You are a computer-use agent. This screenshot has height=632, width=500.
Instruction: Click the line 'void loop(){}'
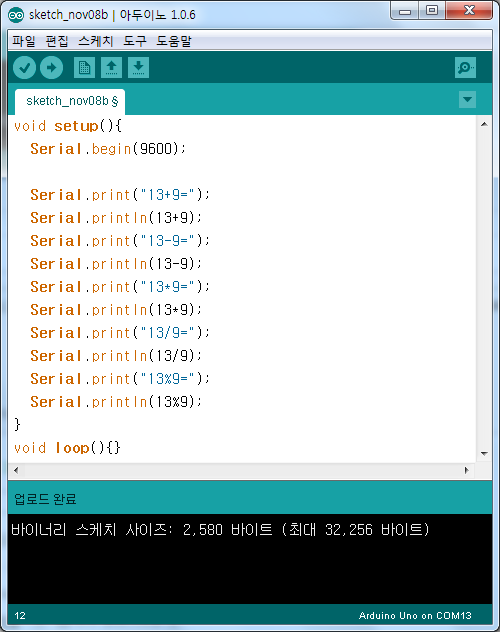[x=67, y=448]
